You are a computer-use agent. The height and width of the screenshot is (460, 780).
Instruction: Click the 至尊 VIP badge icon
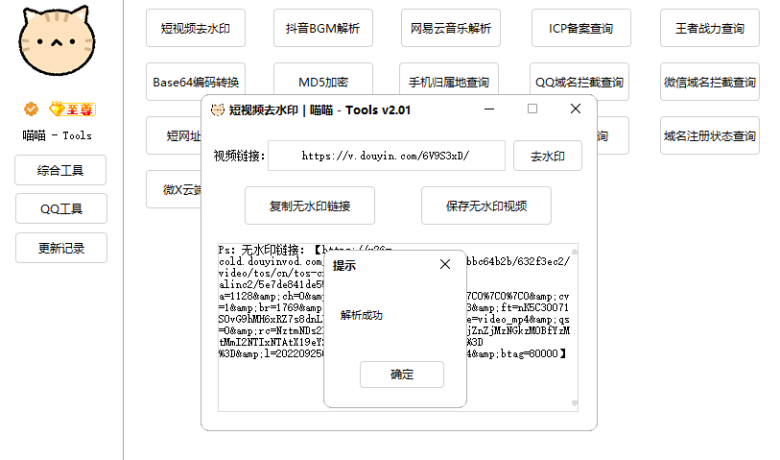[x=72, y=109]
